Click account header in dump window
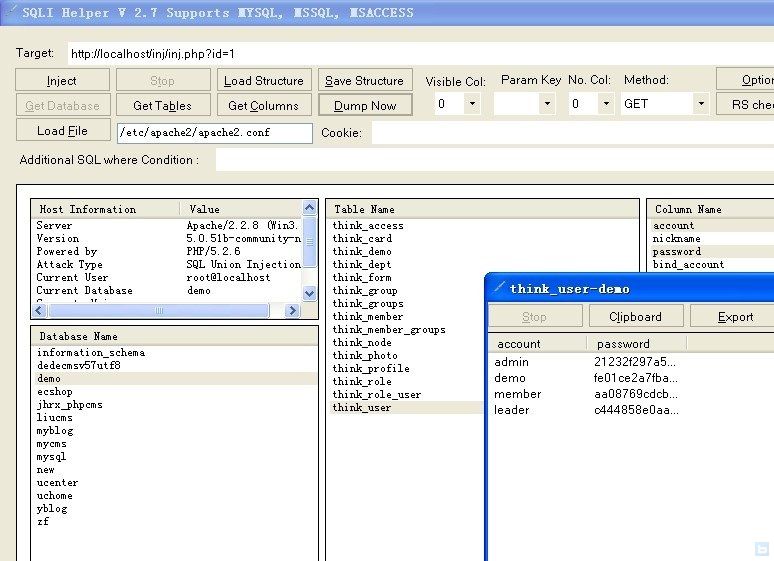This screenshot has width=774, height=561. point(538,344)
